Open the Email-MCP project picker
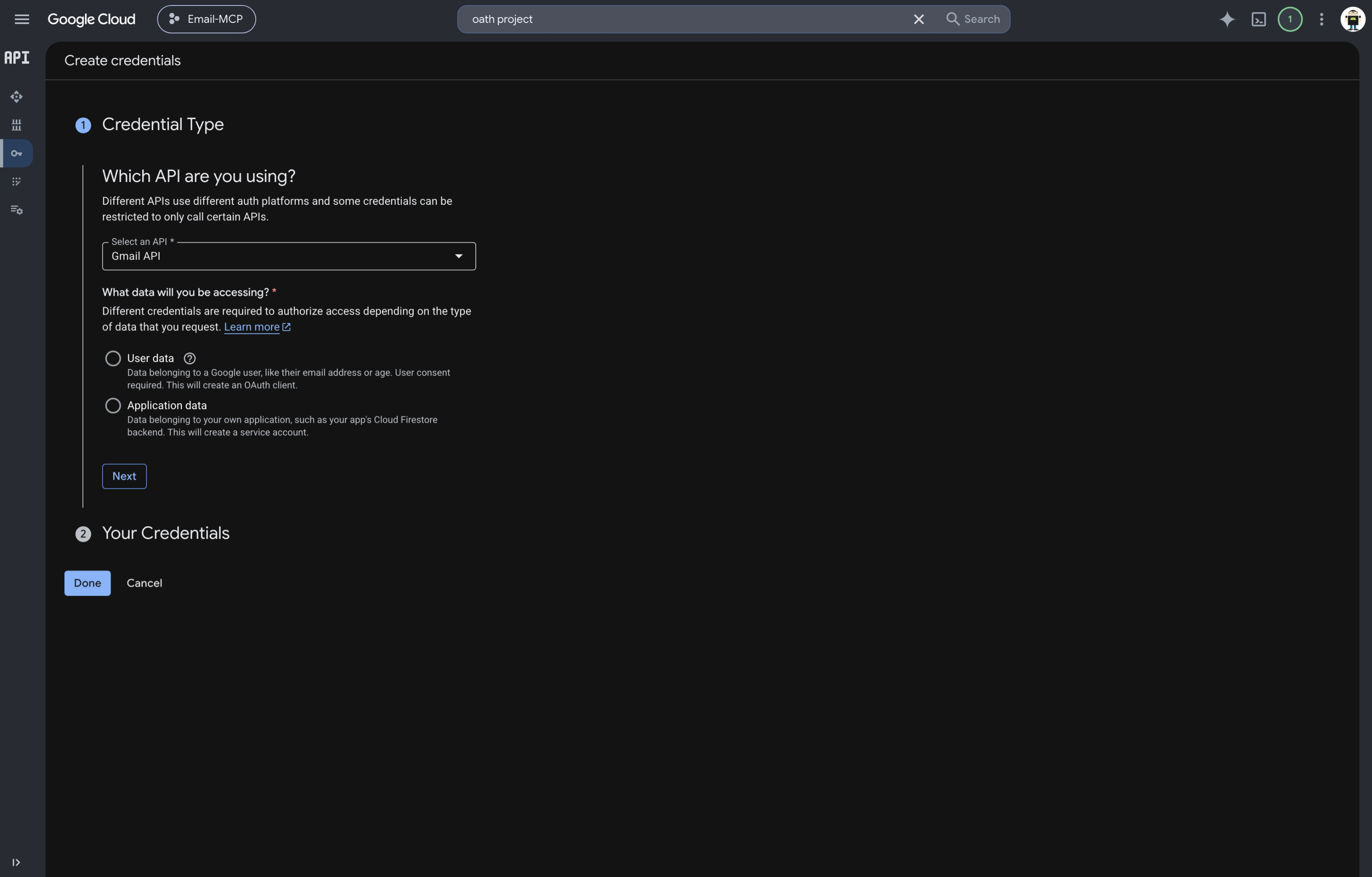Viewport: 1372px width, 877px height. (206, 19)
